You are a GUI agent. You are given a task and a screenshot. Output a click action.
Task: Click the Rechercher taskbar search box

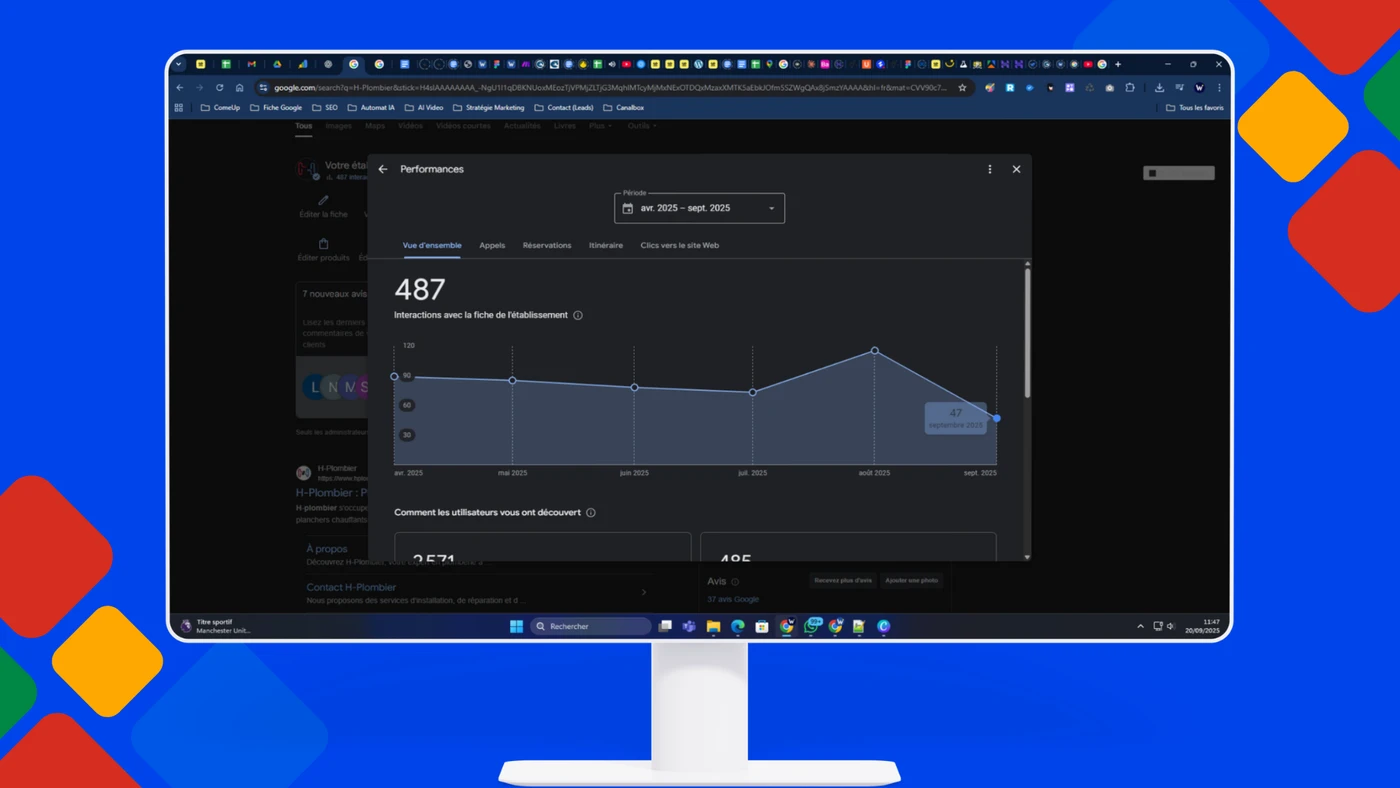[591, 626]
